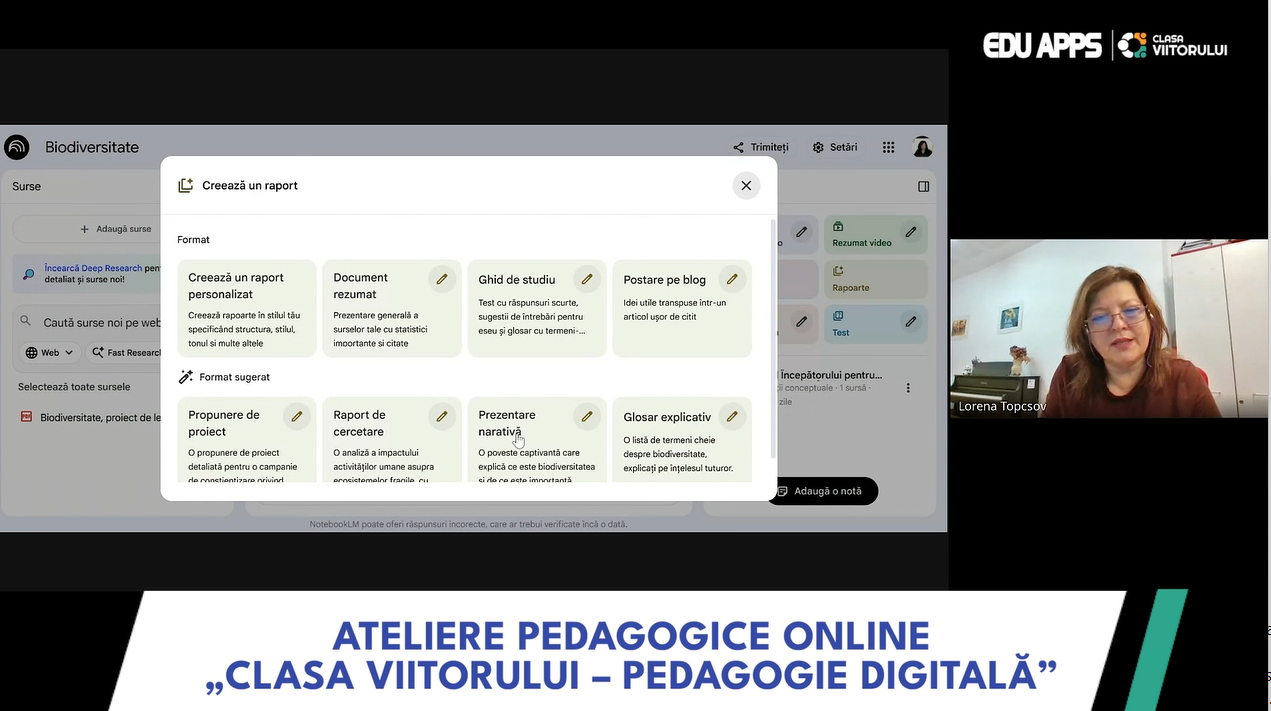This screenshot has width=1271, height=711.
Task: Click the NotebookLM logo icon
Action: coord(17,147)
